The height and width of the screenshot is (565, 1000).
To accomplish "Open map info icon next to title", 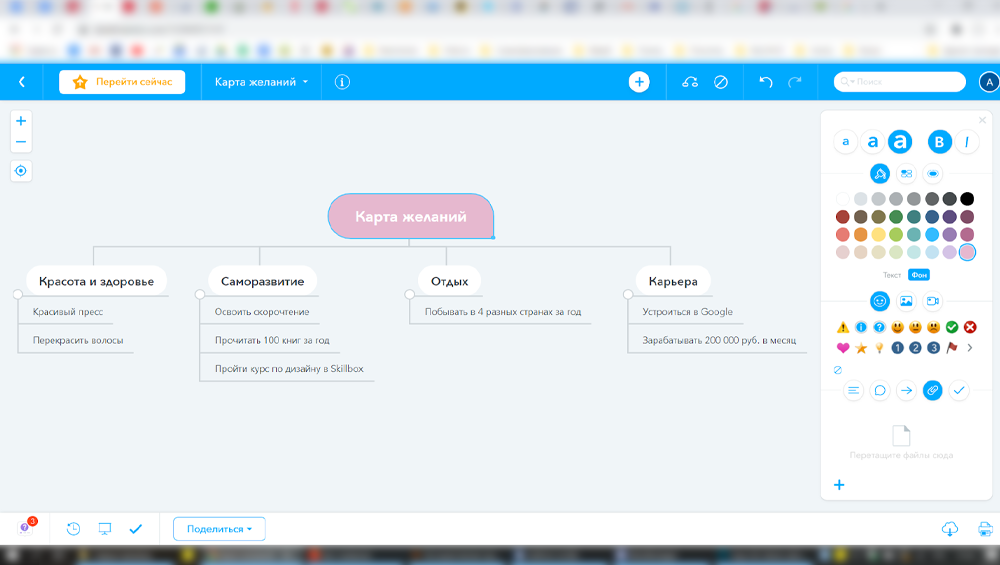I will click(x=342, y=82).
